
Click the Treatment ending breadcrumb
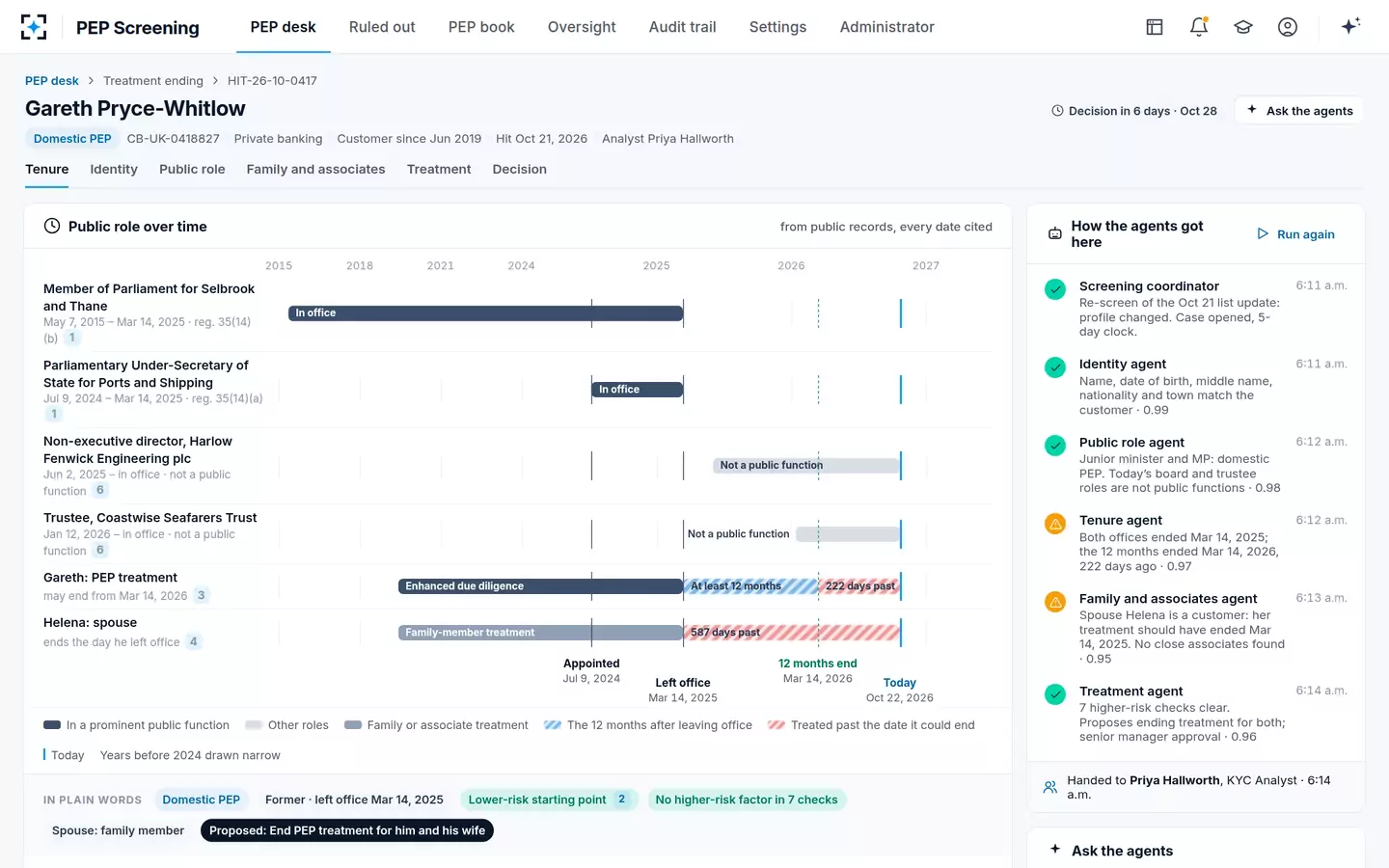(x=153, y=81)
